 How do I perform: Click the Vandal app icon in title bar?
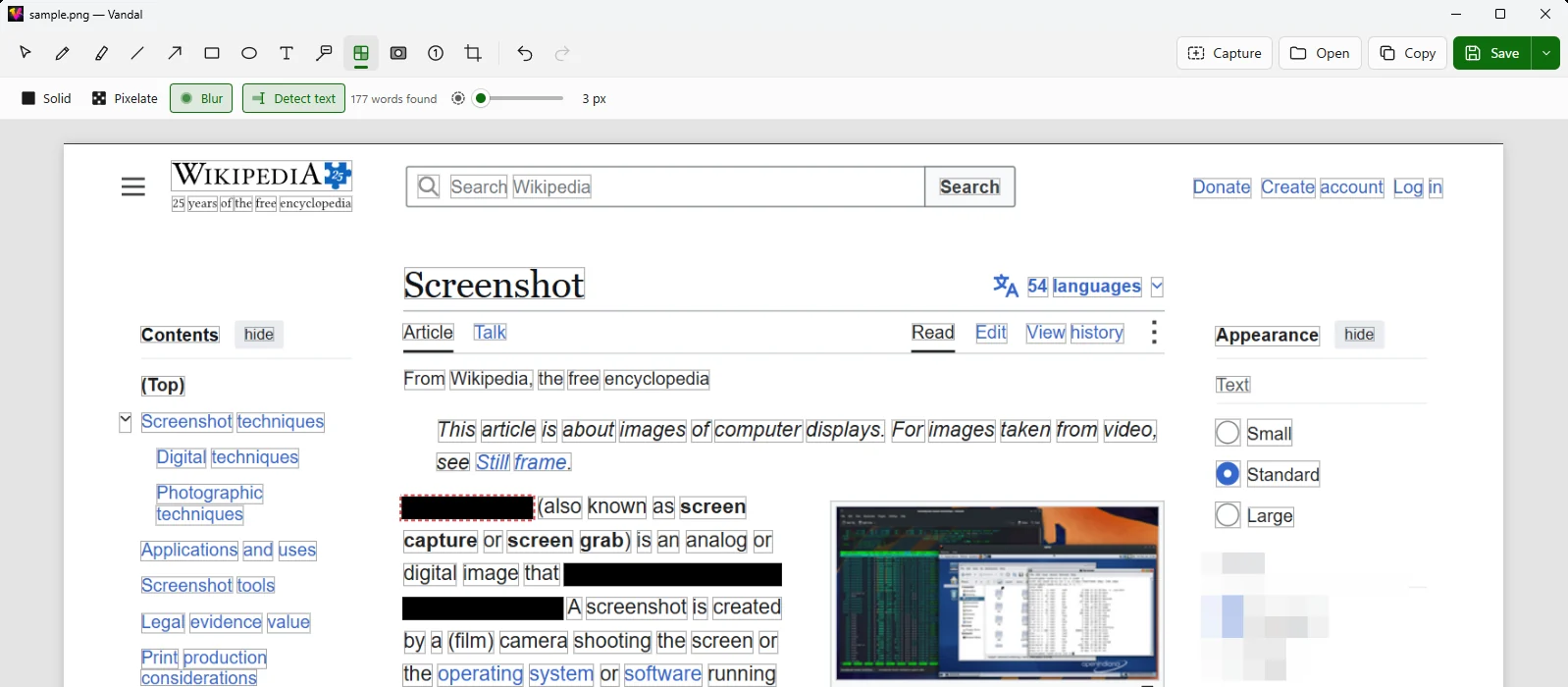[16, 14]
